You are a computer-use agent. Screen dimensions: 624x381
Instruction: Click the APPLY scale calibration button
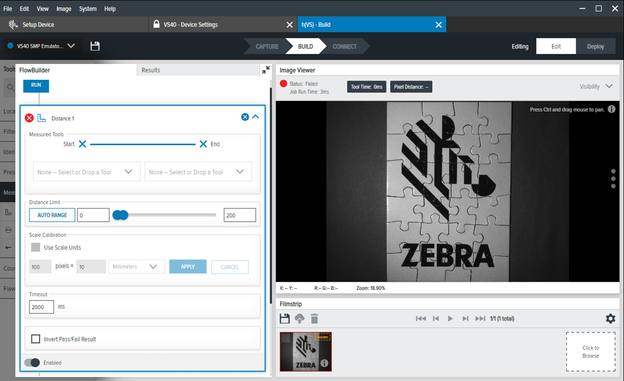188,267
